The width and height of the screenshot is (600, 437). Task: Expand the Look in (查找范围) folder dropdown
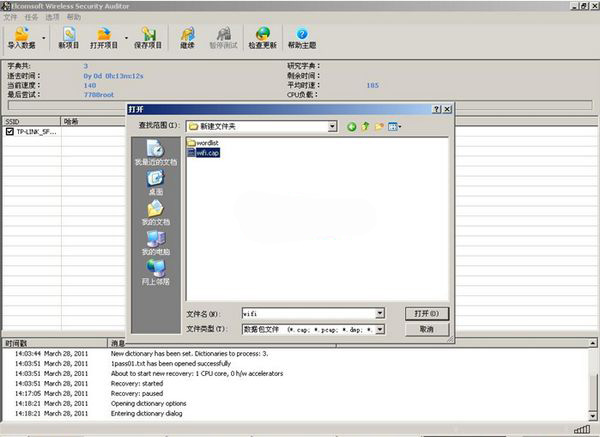331,127
